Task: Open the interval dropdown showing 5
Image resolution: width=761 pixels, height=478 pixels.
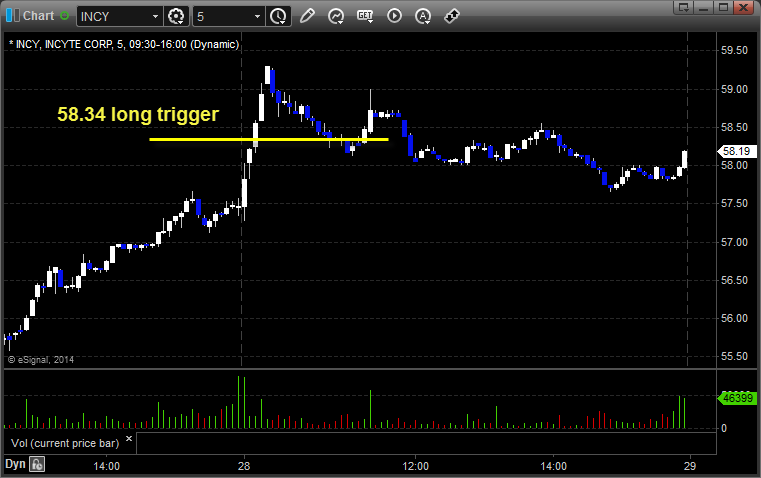Action: pos(257,16)
